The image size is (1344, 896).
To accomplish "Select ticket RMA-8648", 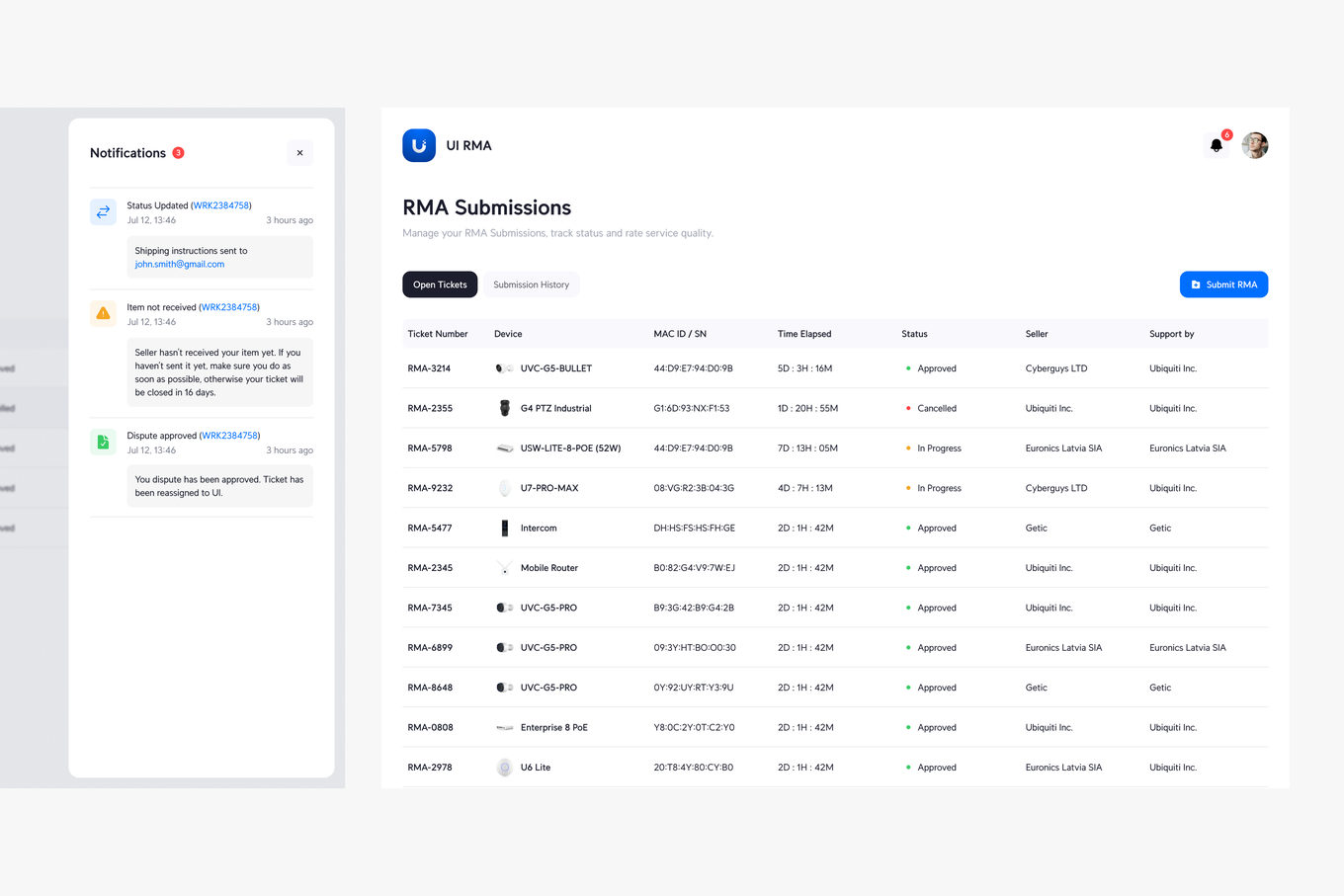I will tap(430, 688).
